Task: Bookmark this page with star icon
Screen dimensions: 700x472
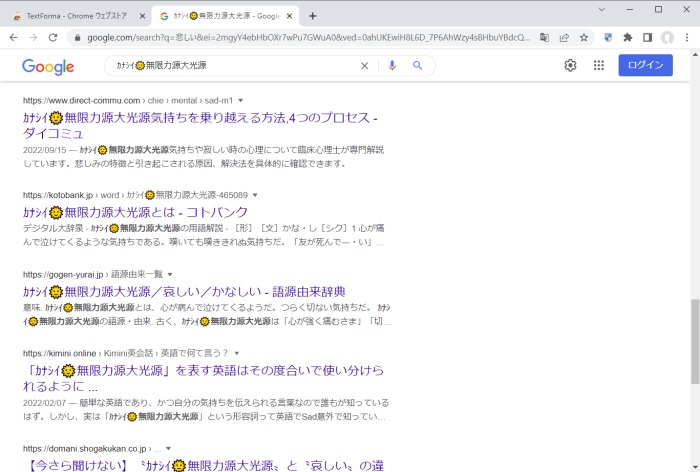Action: [584, 37]
